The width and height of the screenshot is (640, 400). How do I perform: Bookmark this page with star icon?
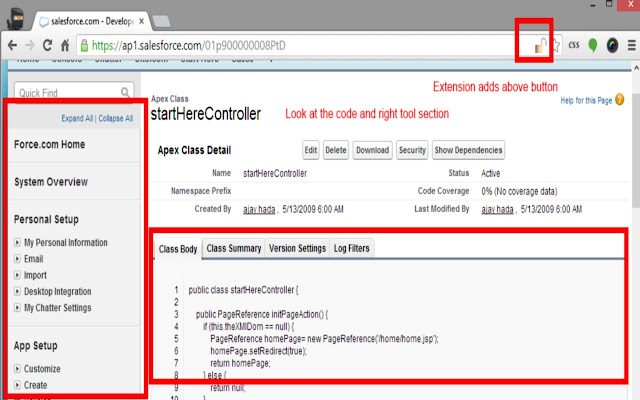556,45
